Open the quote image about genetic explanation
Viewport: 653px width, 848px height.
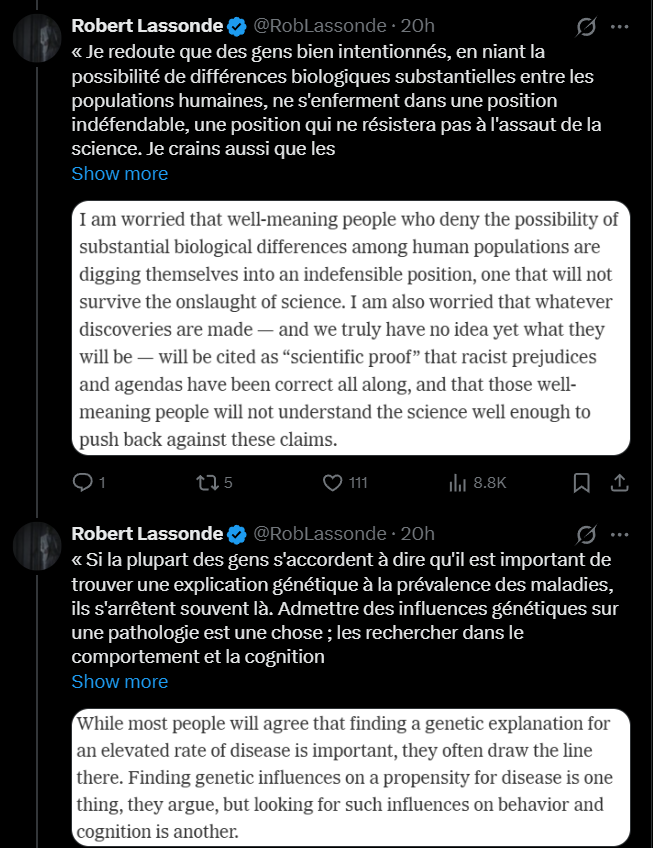point(351,776)
